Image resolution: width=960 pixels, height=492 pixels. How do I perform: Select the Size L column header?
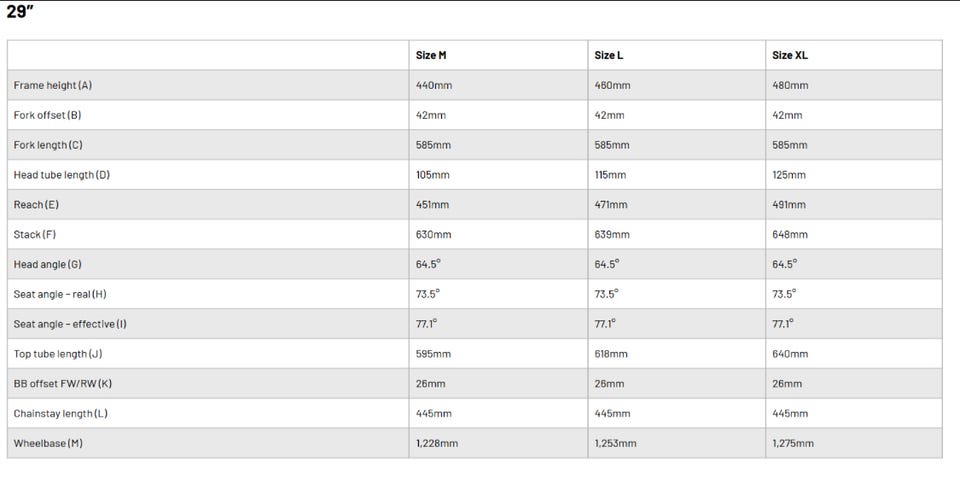pyautogui.click(x=608, y=55)
